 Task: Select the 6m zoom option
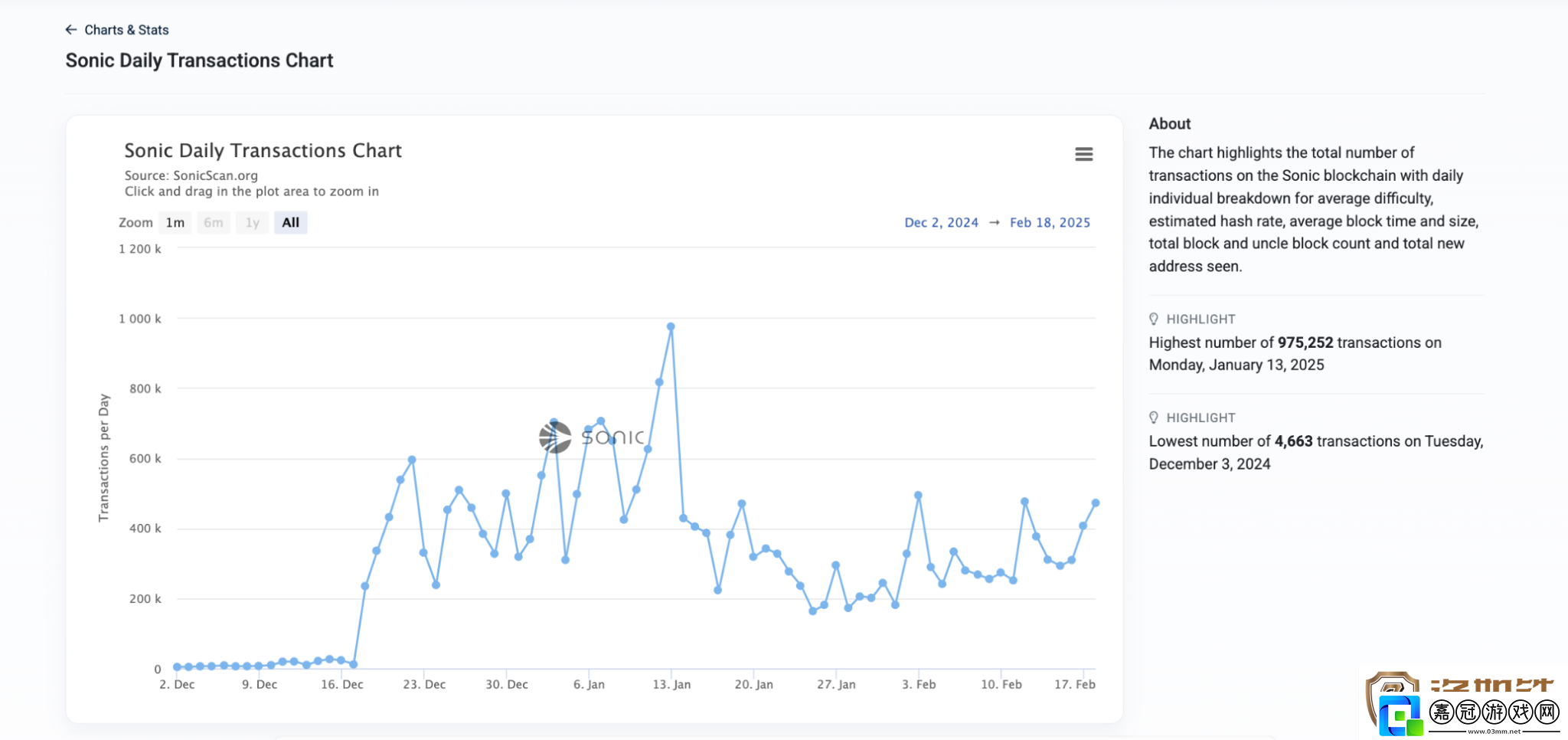click(214, 223)
